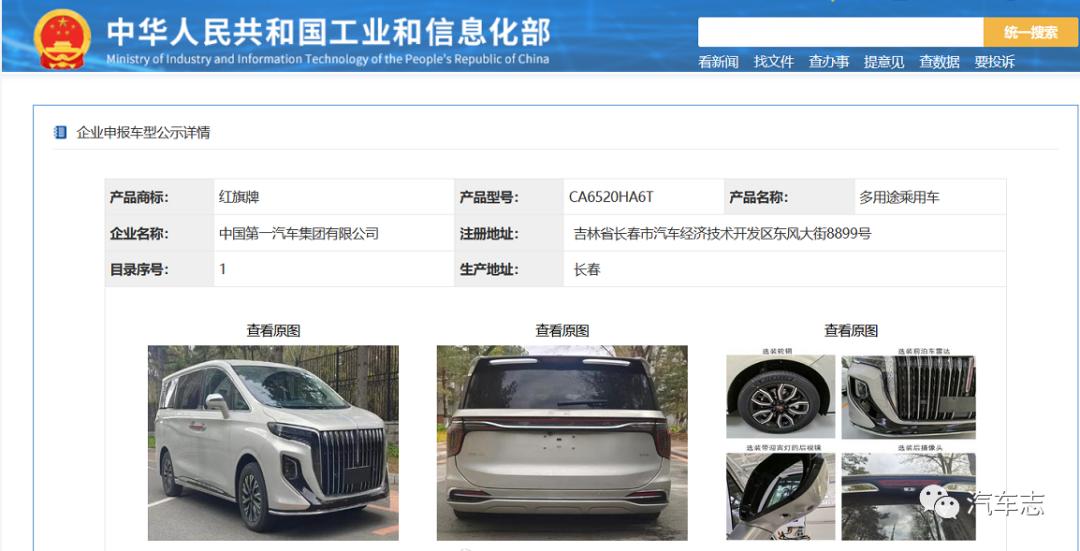Click the national emblem logo

pos(62,39)
